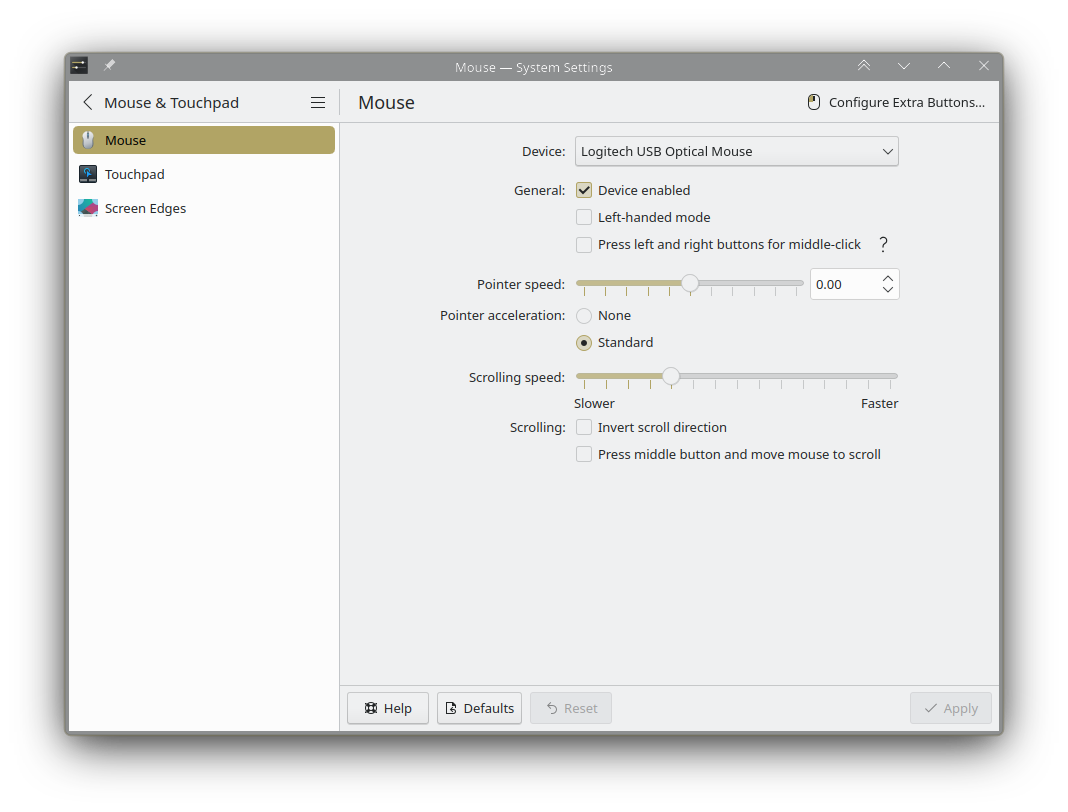Select None for pointer acceleration

[584, 315]
